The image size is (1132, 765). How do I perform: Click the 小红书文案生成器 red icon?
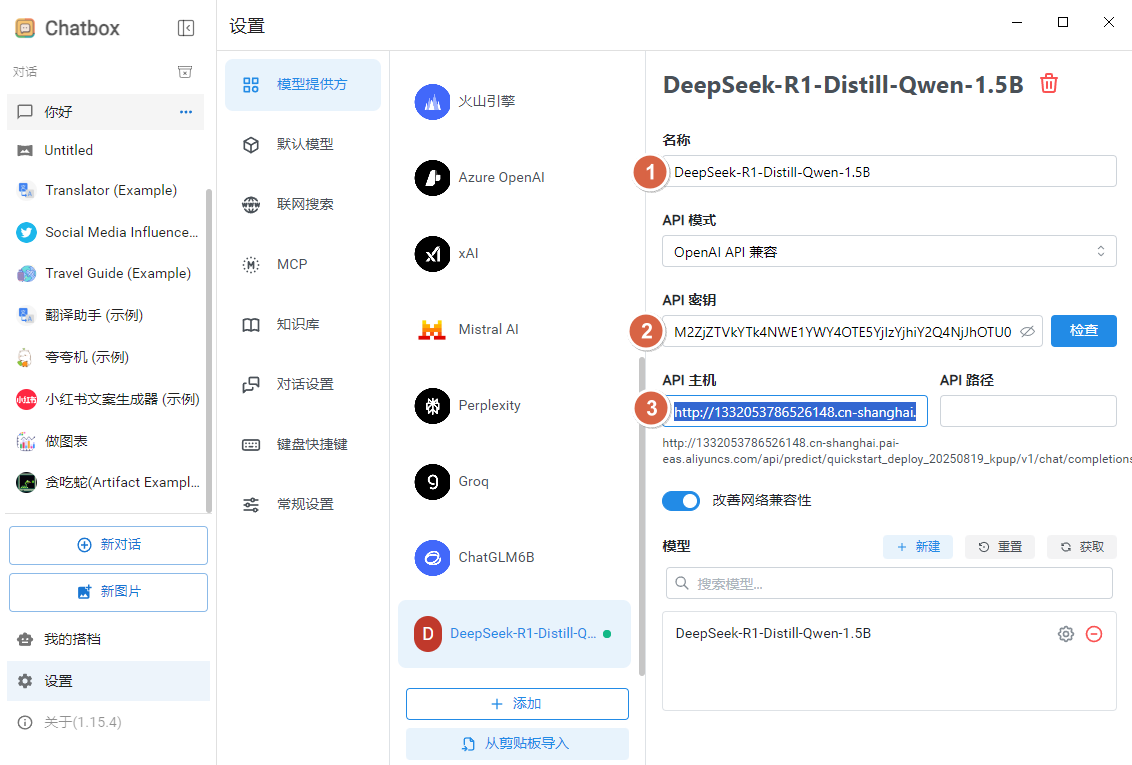tap(26, 399)
